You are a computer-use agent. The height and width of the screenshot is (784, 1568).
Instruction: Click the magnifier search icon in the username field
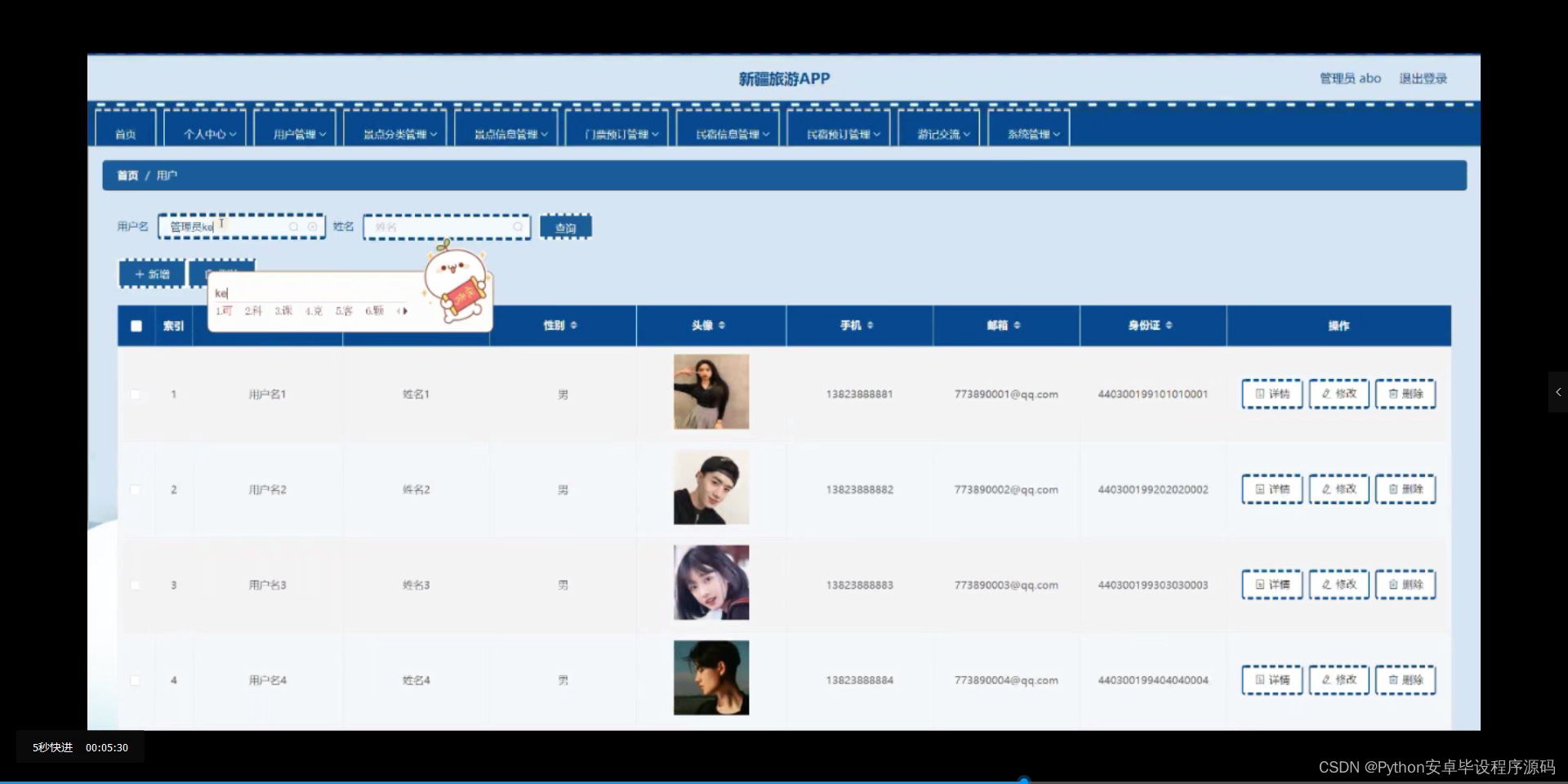coord(294,226)
